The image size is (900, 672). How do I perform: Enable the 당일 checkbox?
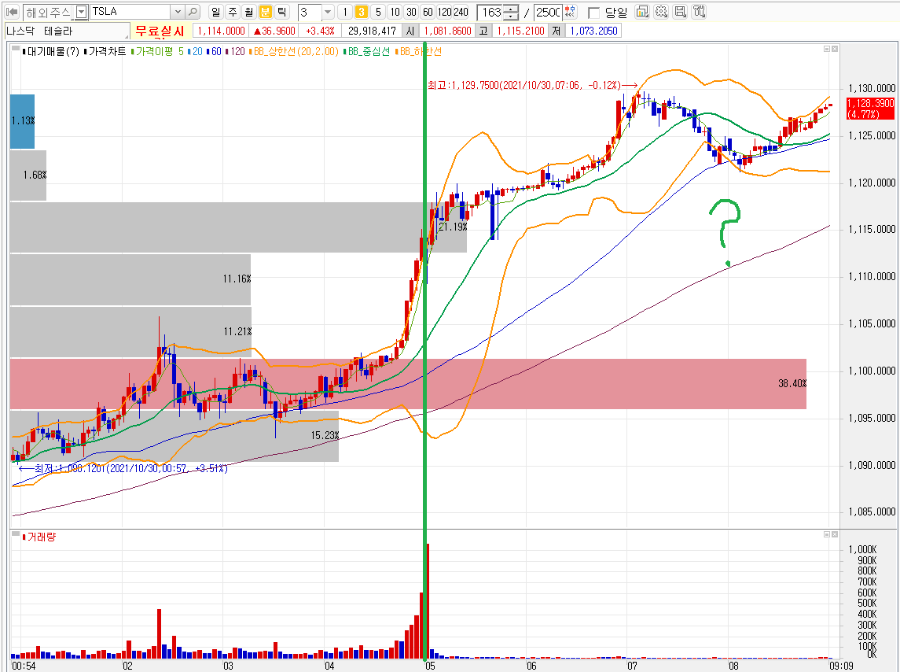coord(594,13)
